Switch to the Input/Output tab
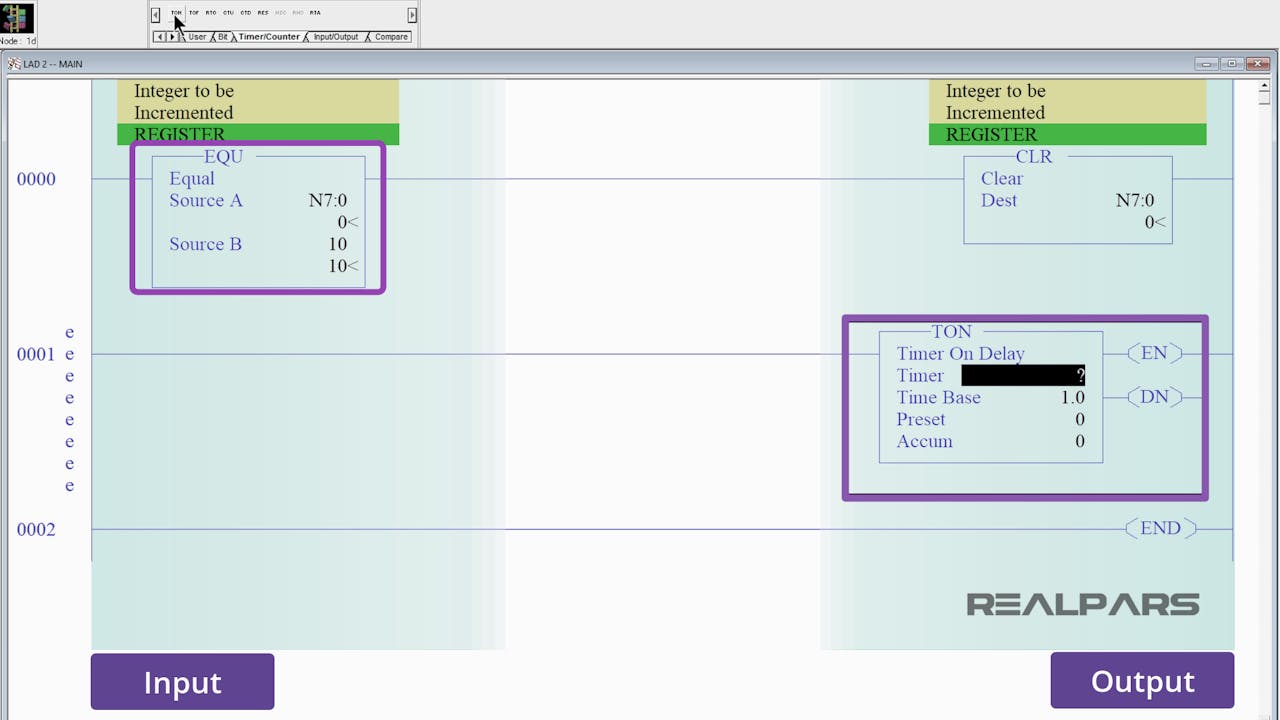 (x=336, y=37)
